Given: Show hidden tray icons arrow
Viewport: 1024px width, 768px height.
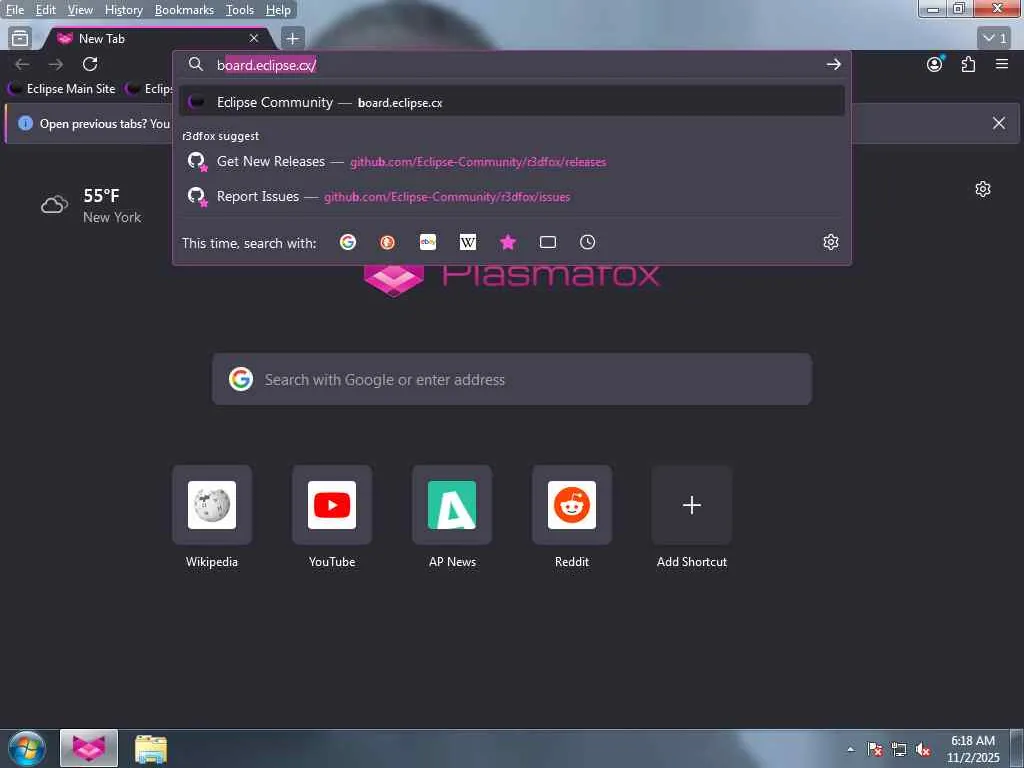Looking at the screenshot, I should (850, 750).
